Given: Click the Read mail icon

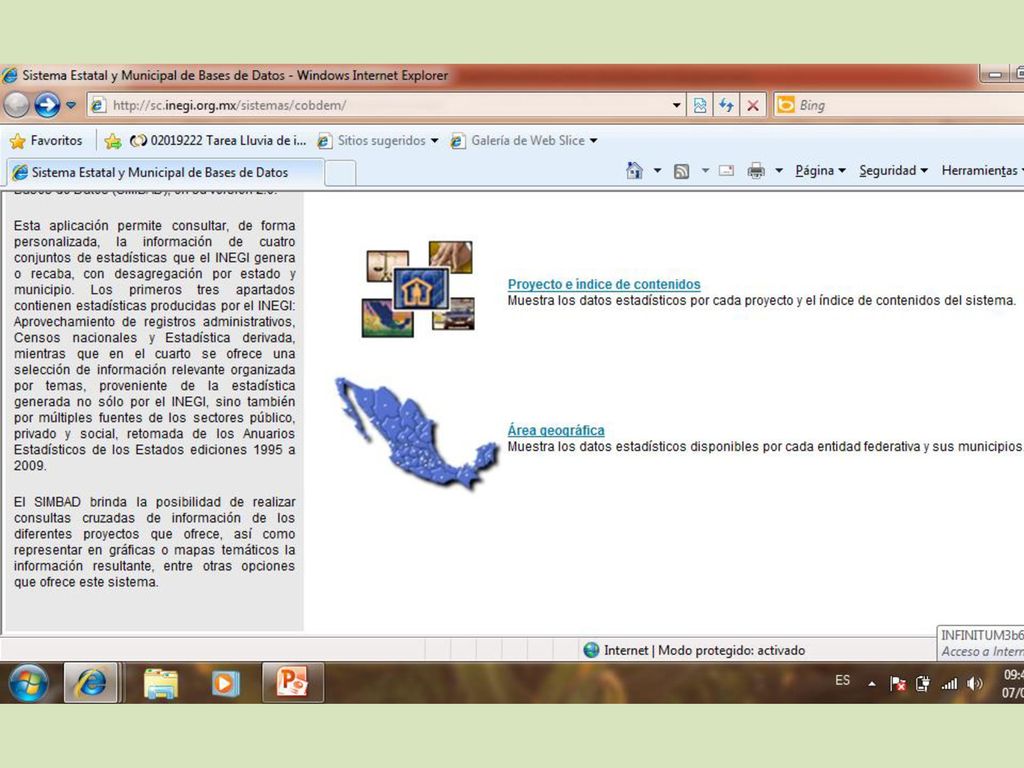Looking at the screenshot, I should (x=726, y=170).
